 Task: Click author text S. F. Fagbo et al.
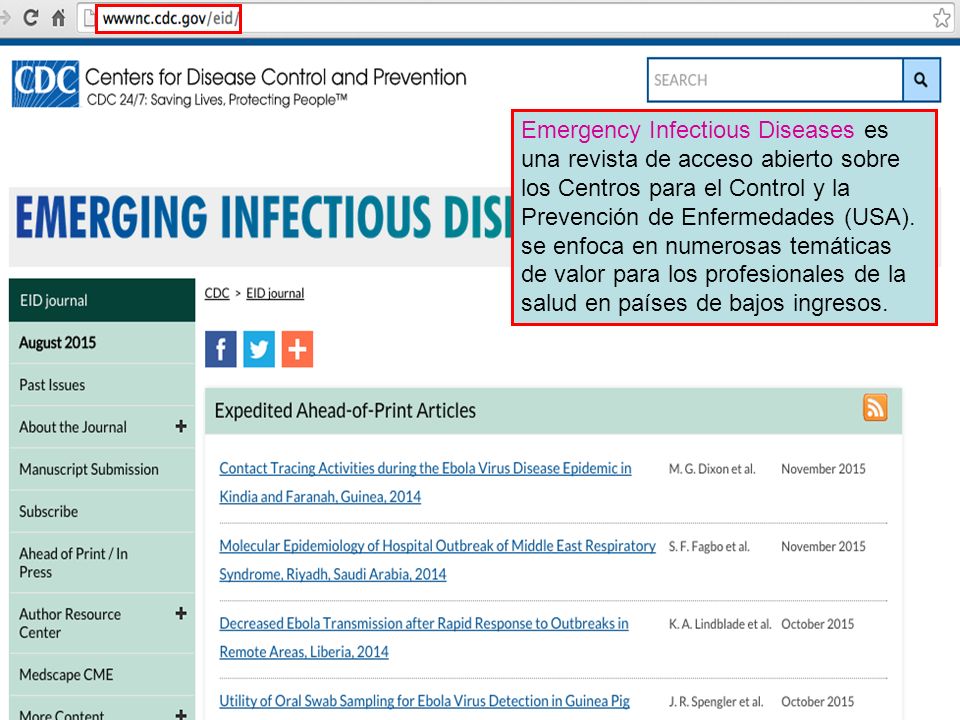[x=709, y=547]
